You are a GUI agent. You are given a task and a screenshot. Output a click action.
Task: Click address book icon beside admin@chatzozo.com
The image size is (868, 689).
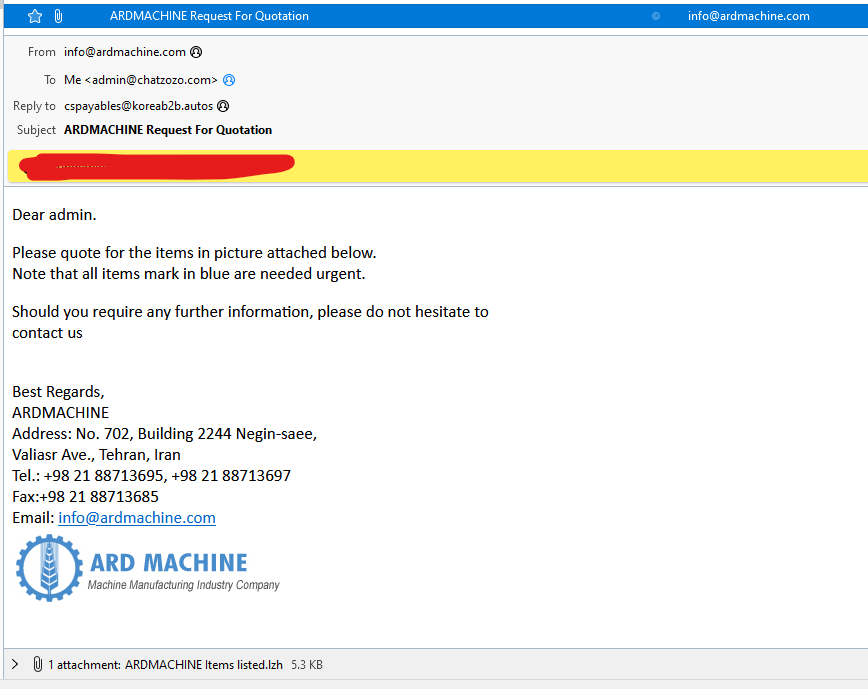(229, 80)
